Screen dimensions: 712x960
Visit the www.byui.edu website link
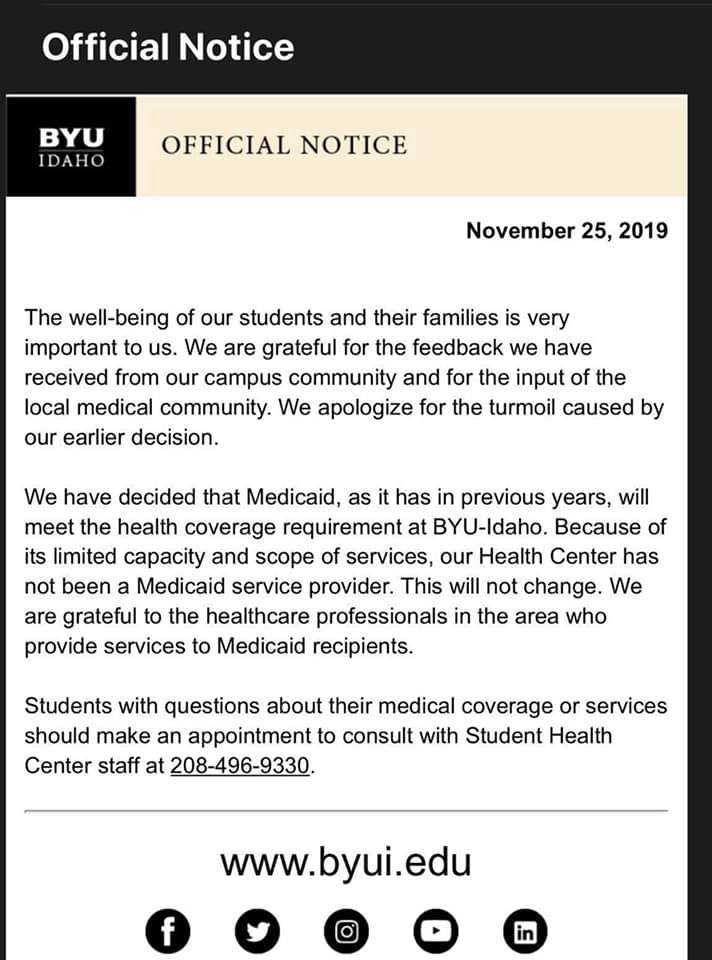(346, 862)
